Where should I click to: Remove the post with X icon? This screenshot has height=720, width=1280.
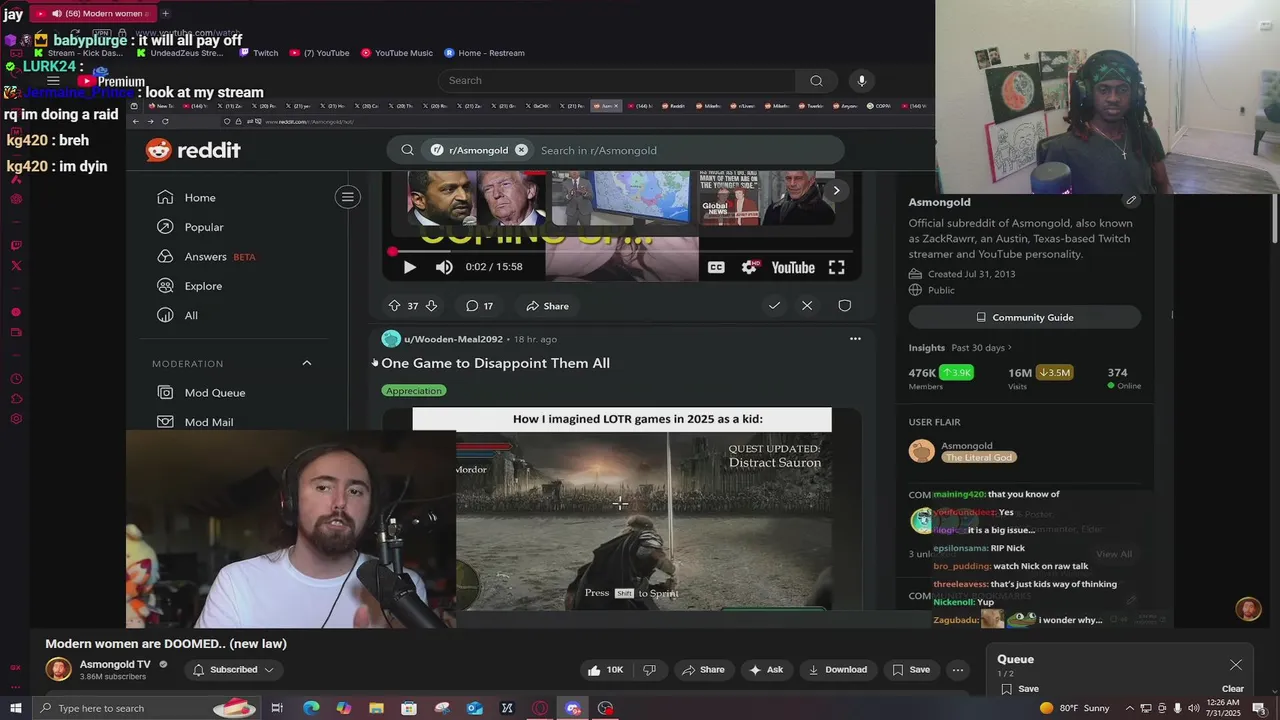pos(807,306)
